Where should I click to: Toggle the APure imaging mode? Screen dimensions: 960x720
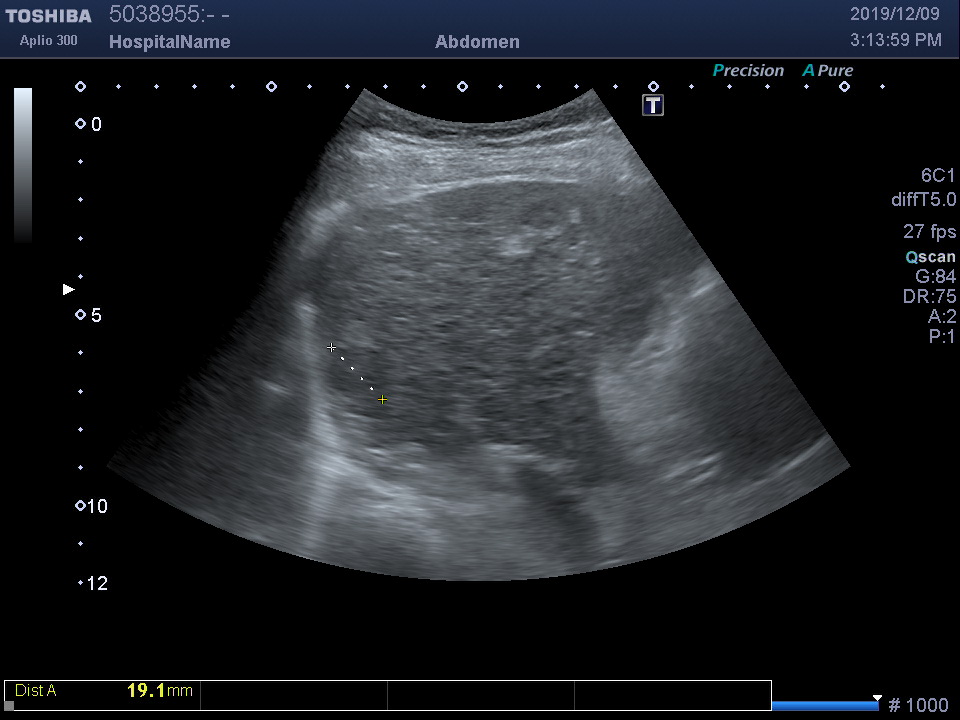tap(828, 70)
